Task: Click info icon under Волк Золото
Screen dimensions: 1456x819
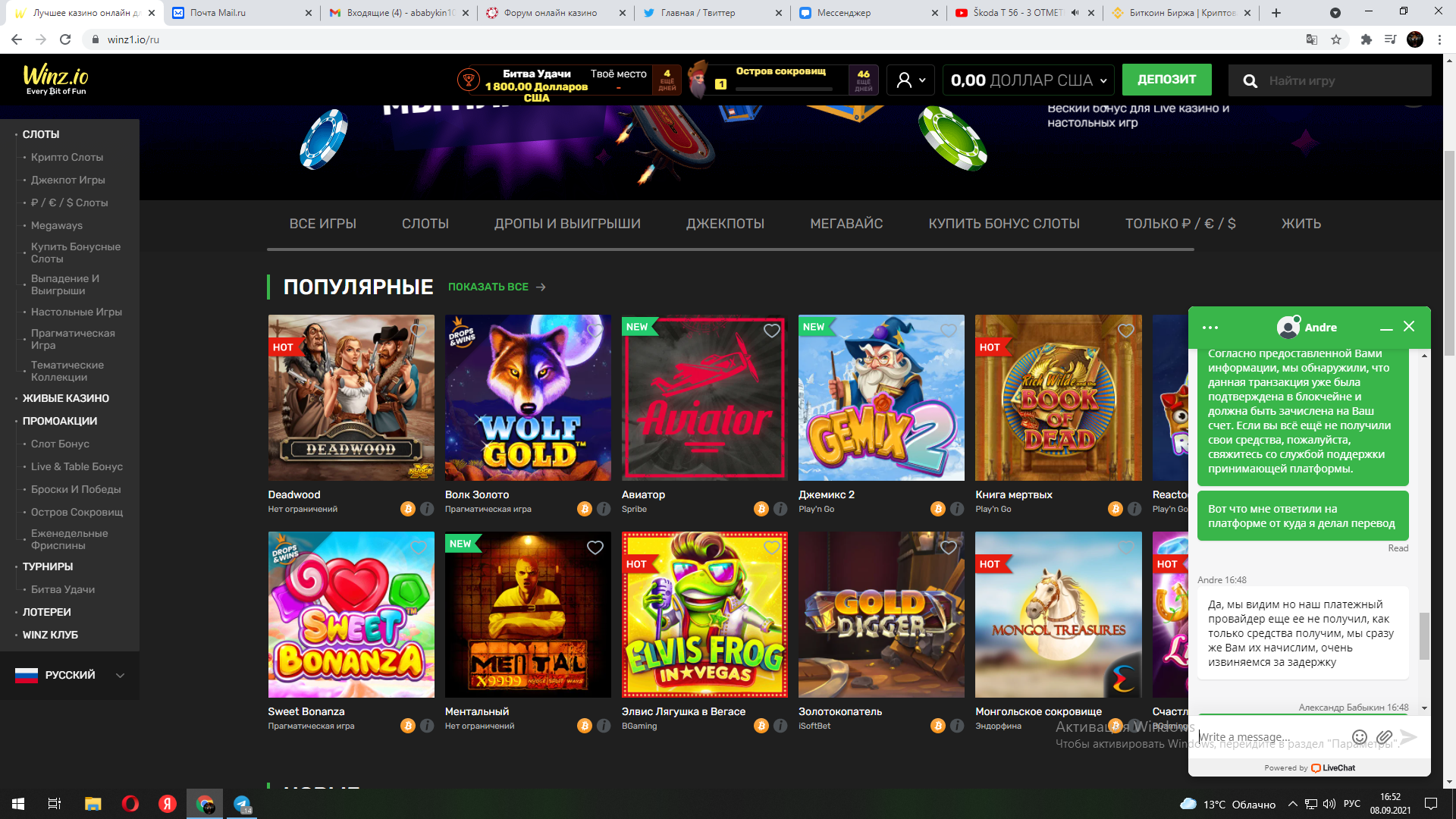Action: click(x=604, y=509)
